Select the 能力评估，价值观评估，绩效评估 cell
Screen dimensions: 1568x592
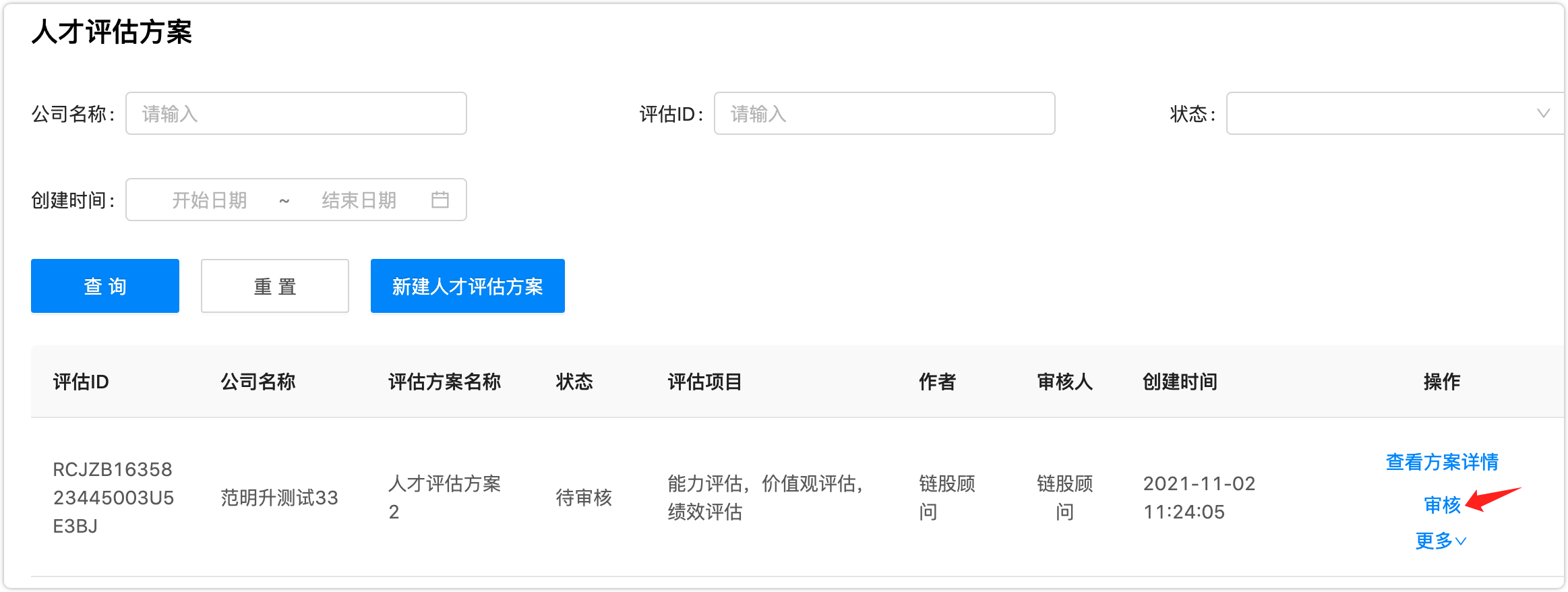coord(766,498)
